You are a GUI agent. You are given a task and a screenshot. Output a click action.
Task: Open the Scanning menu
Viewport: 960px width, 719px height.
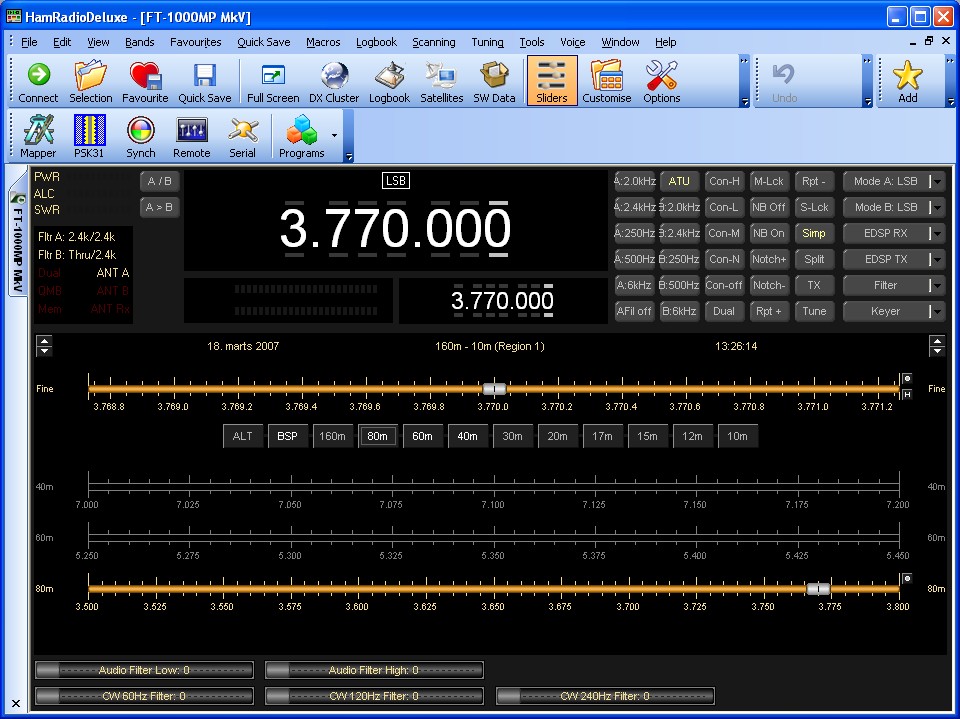pos(433,42)
